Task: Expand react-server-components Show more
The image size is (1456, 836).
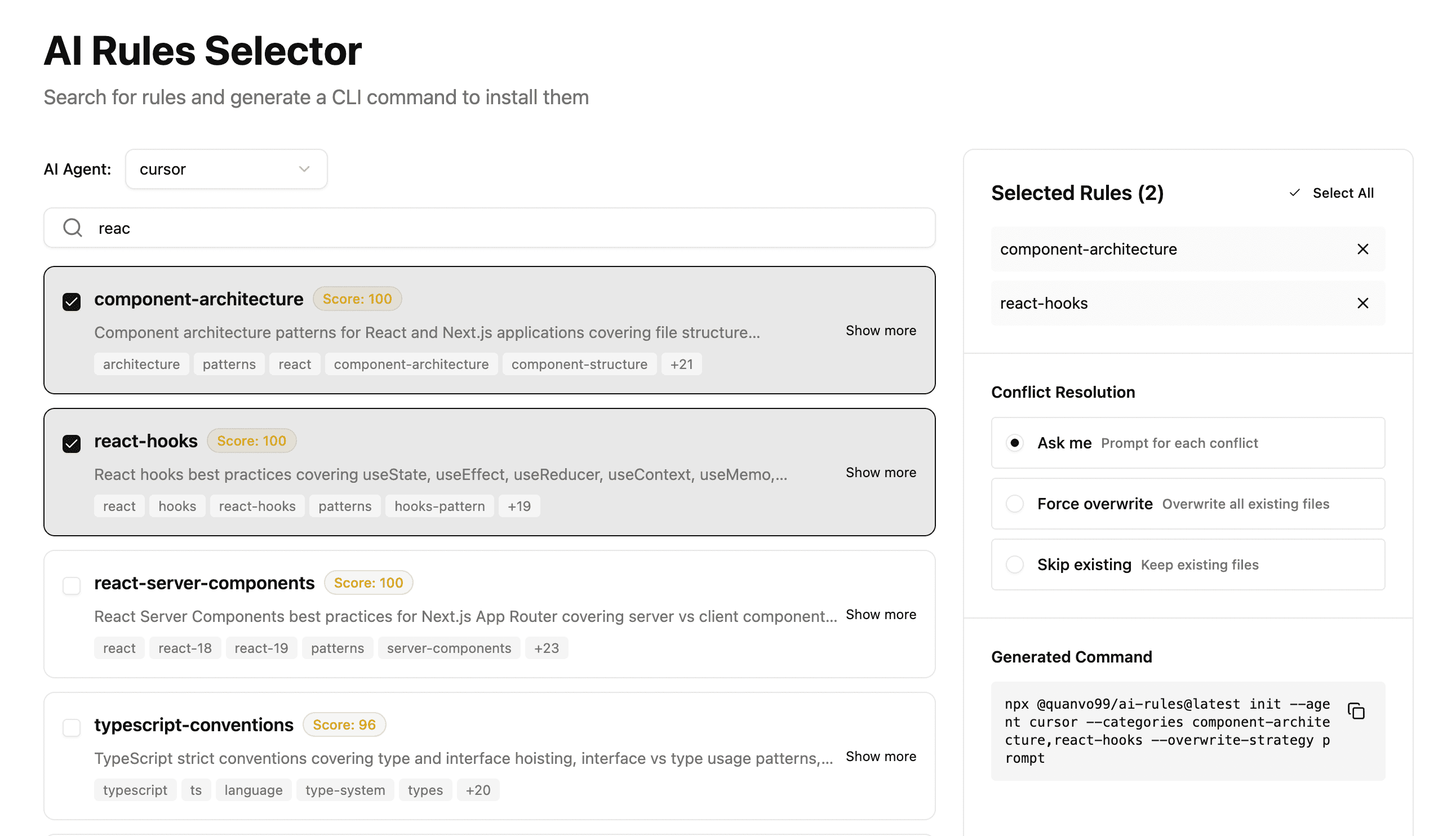Action: point(880,615)
